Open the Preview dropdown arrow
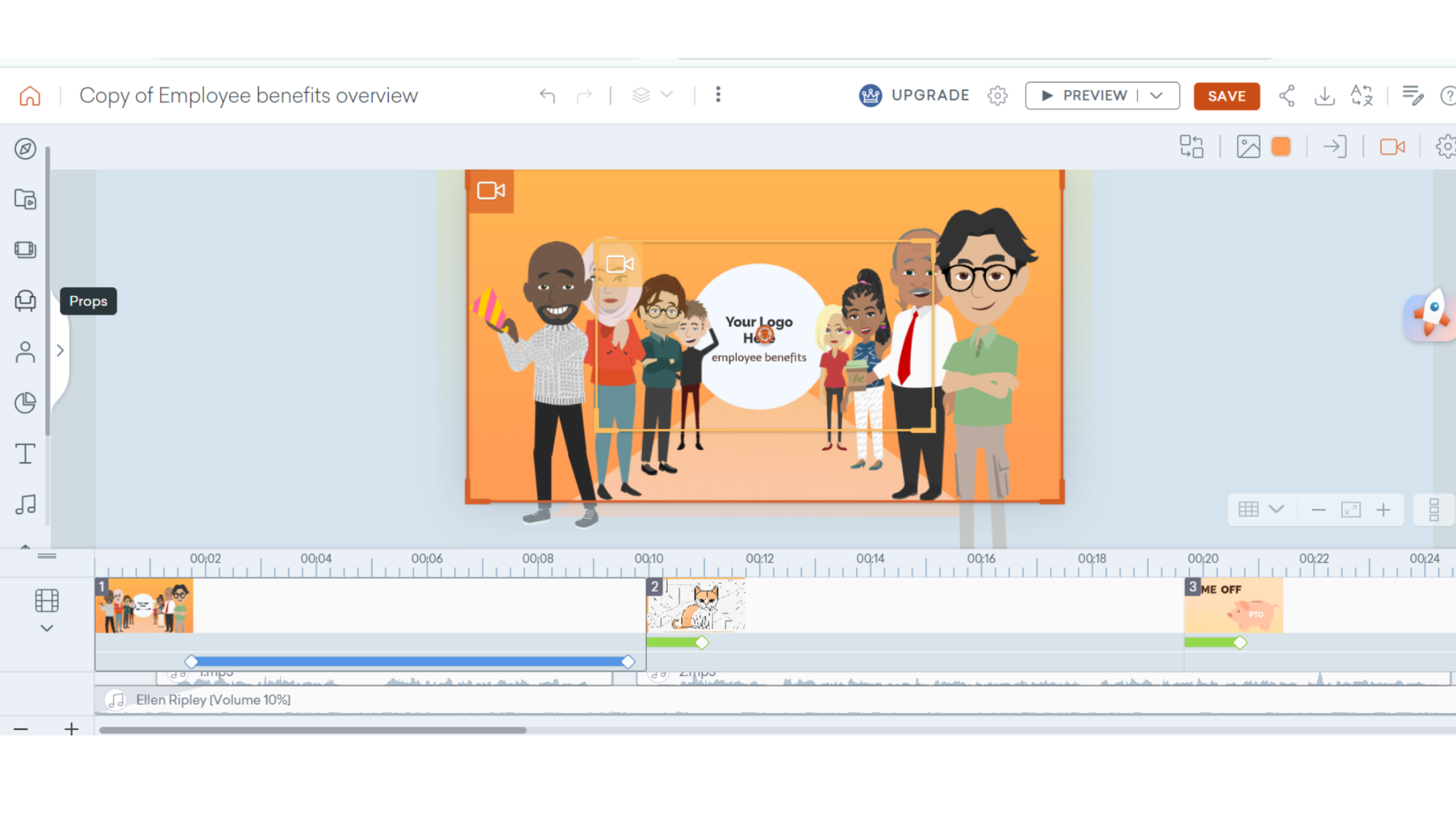The width and height of the screenshot is (1456, 819). click(1156, 95)
